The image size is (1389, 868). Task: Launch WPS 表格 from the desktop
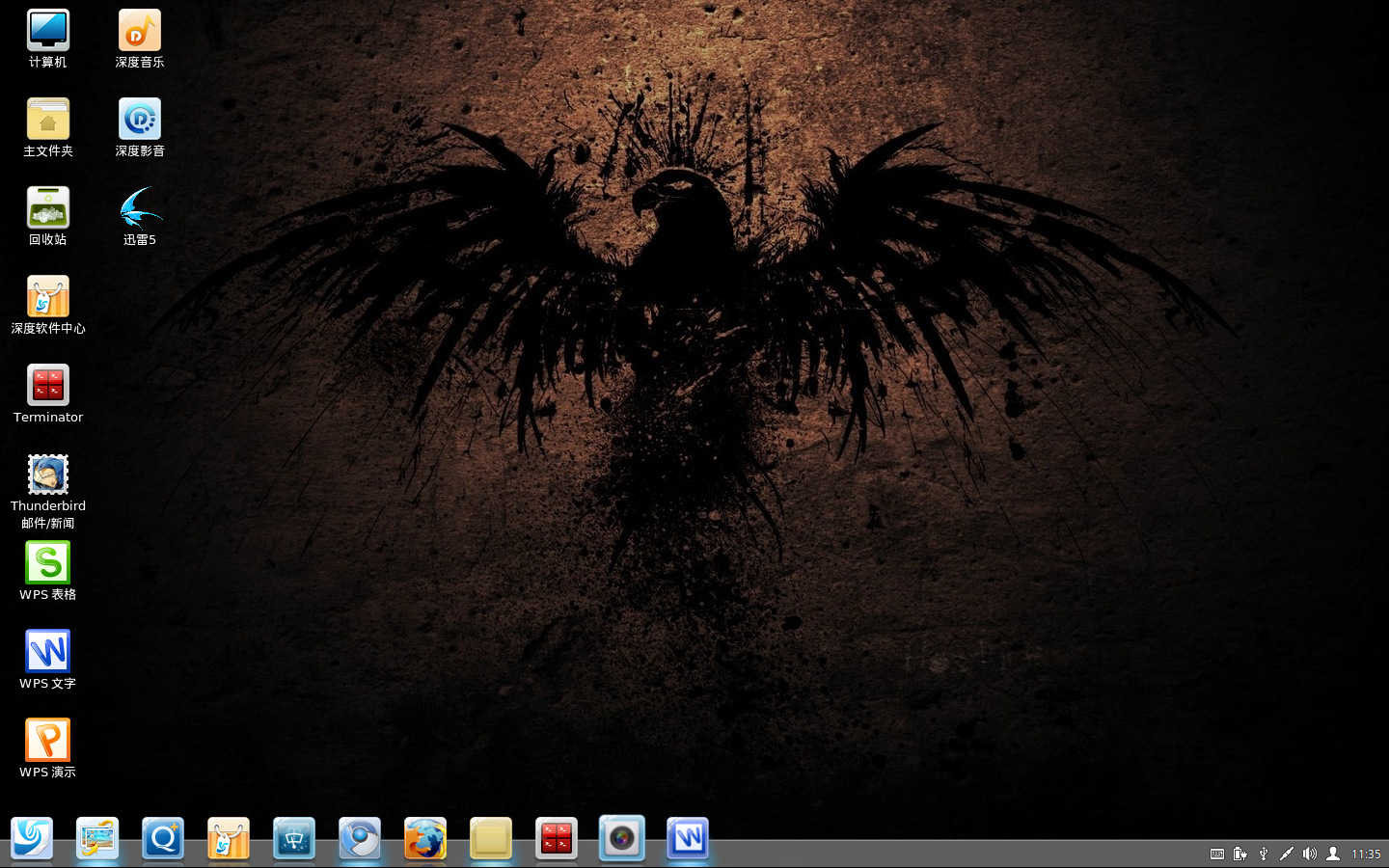pos(47,571)
